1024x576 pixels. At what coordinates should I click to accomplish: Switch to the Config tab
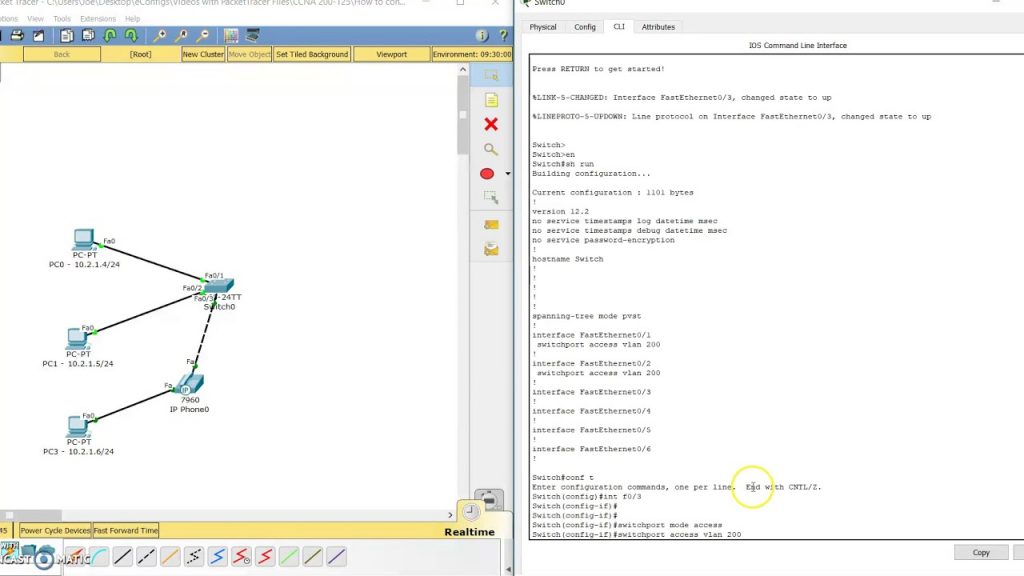[x=585, y=27]
